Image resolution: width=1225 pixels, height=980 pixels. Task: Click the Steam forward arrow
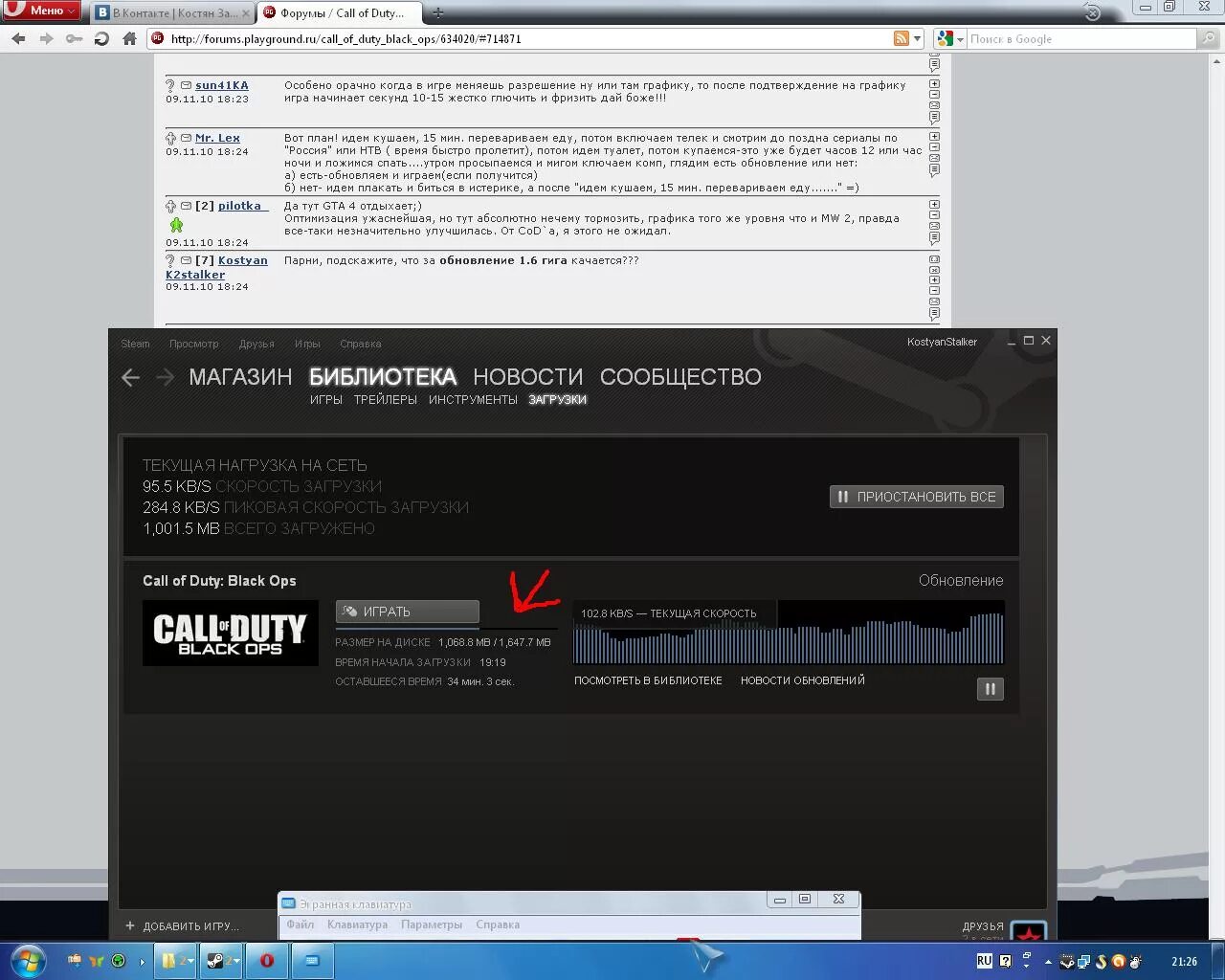(165, 377)
